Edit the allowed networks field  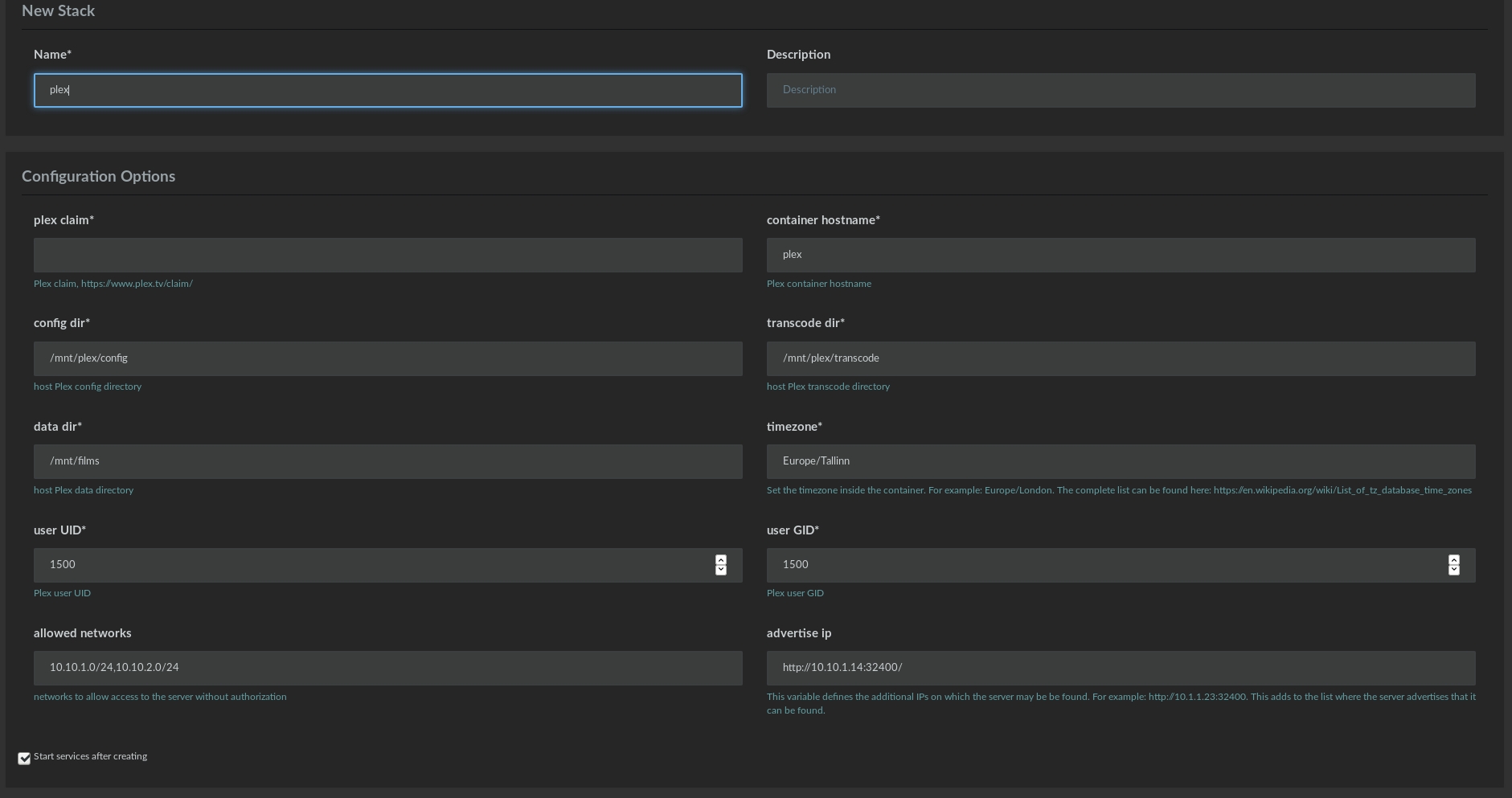387,668
